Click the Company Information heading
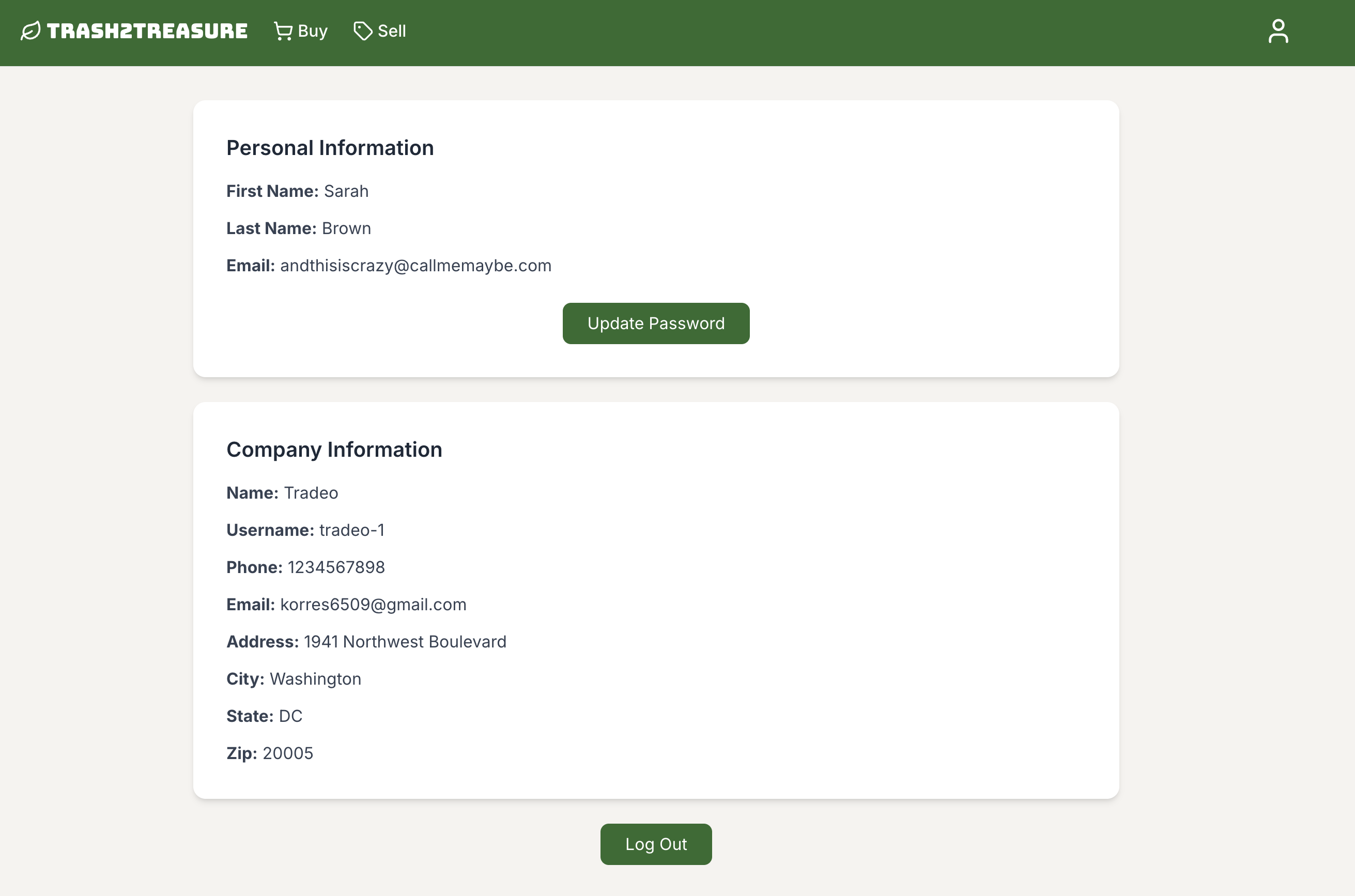 point(334,450)
